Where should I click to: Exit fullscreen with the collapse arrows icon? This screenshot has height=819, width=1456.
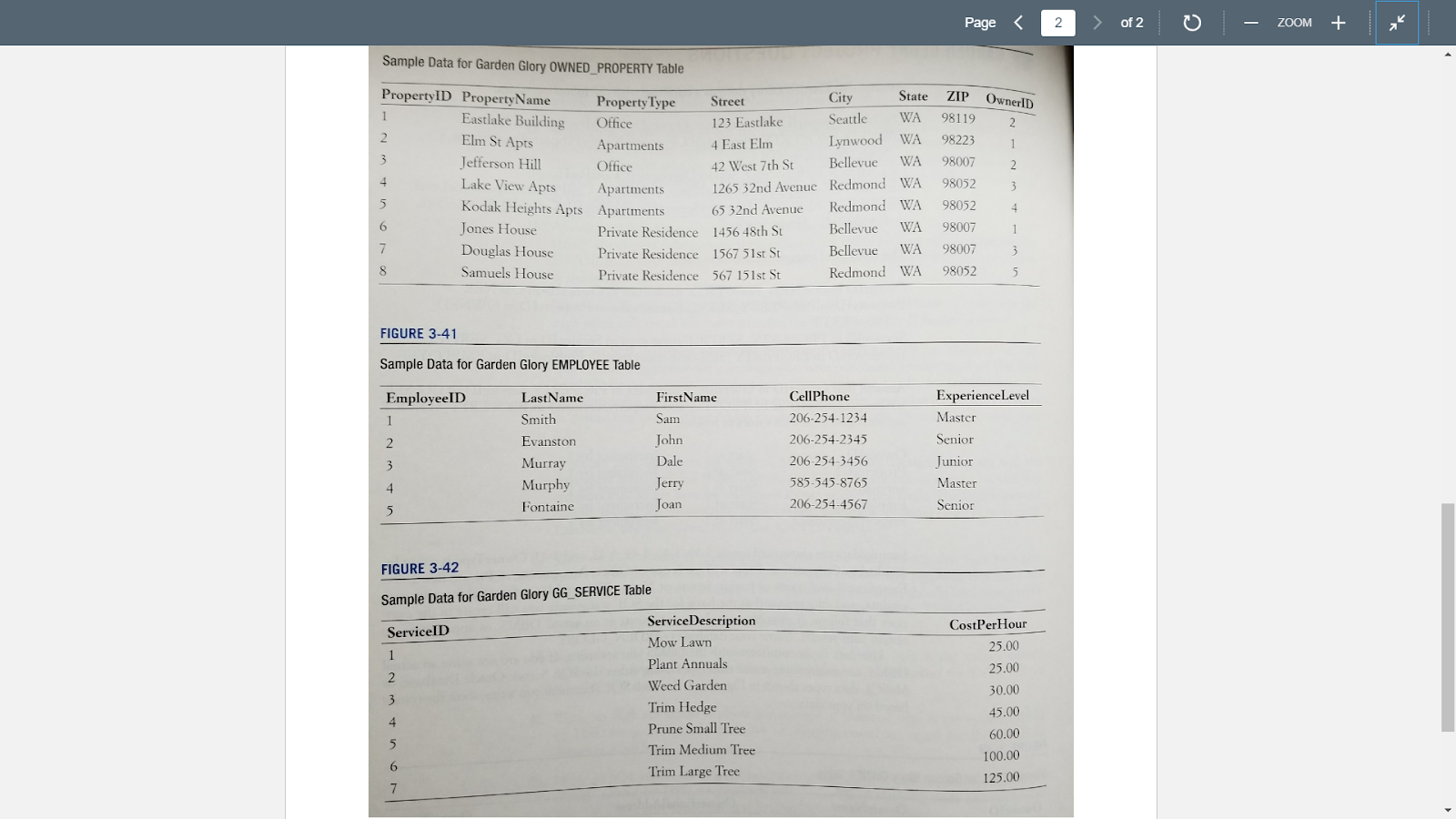[x=1397, y=23]
